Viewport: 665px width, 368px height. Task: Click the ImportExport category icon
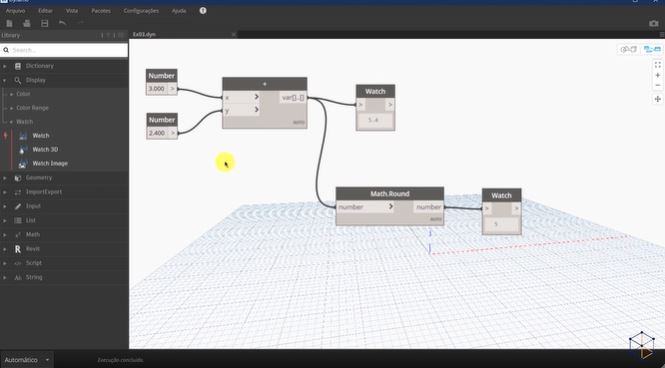tap(18, 192)
